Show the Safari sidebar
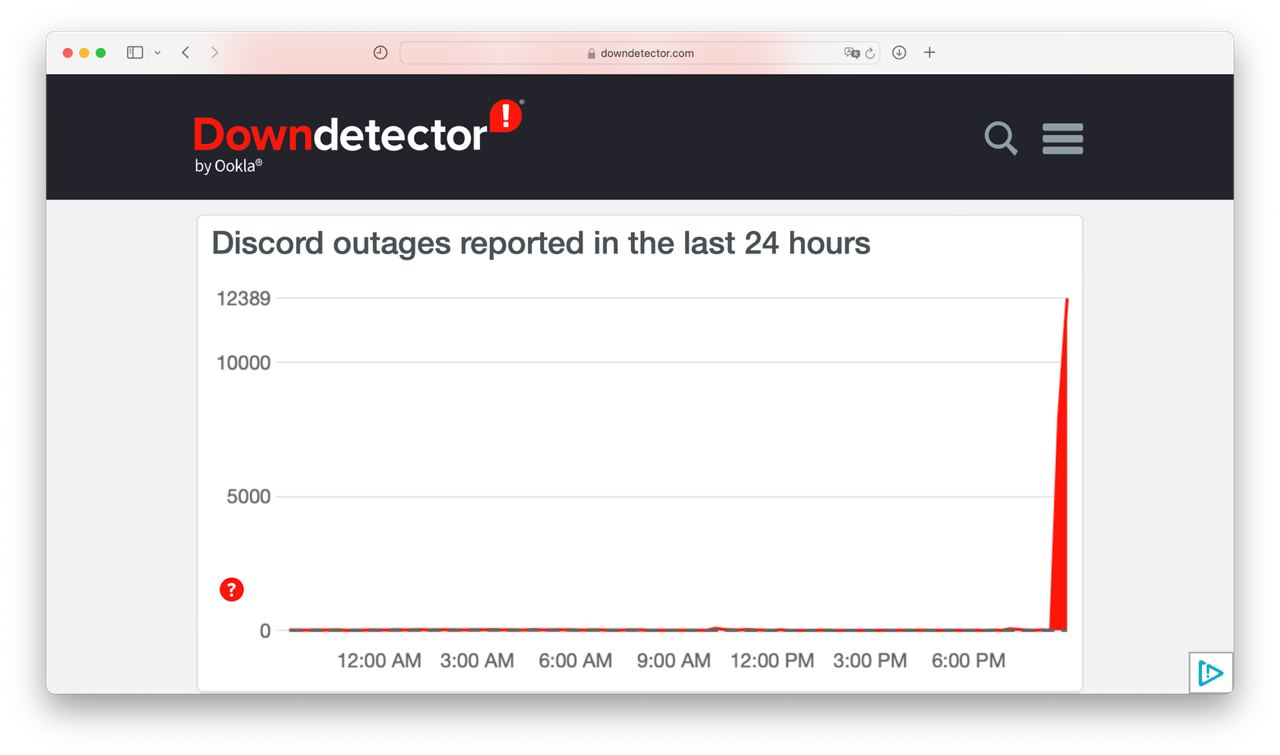 (135, 53)
